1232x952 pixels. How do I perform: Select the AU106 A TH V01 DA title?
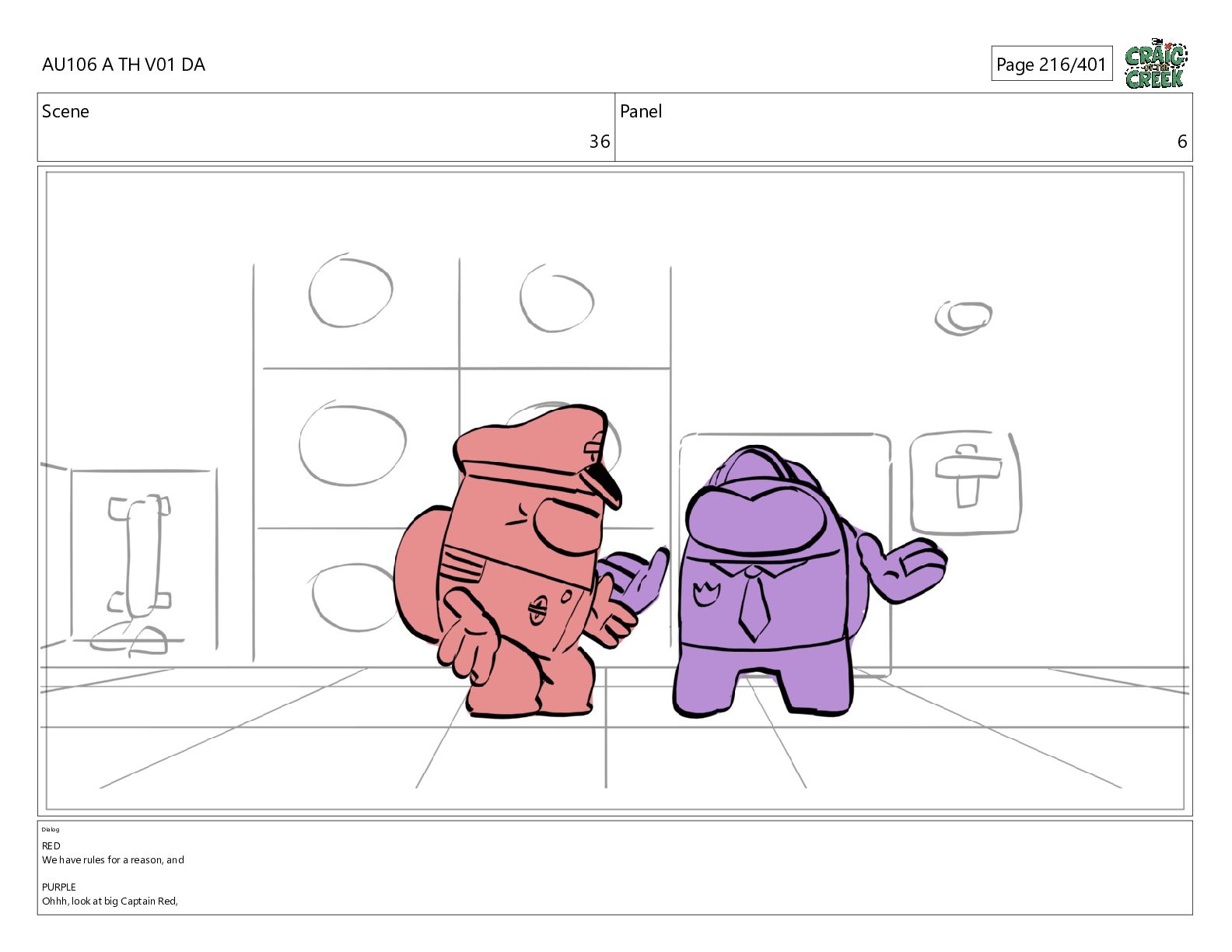(124, 65)
